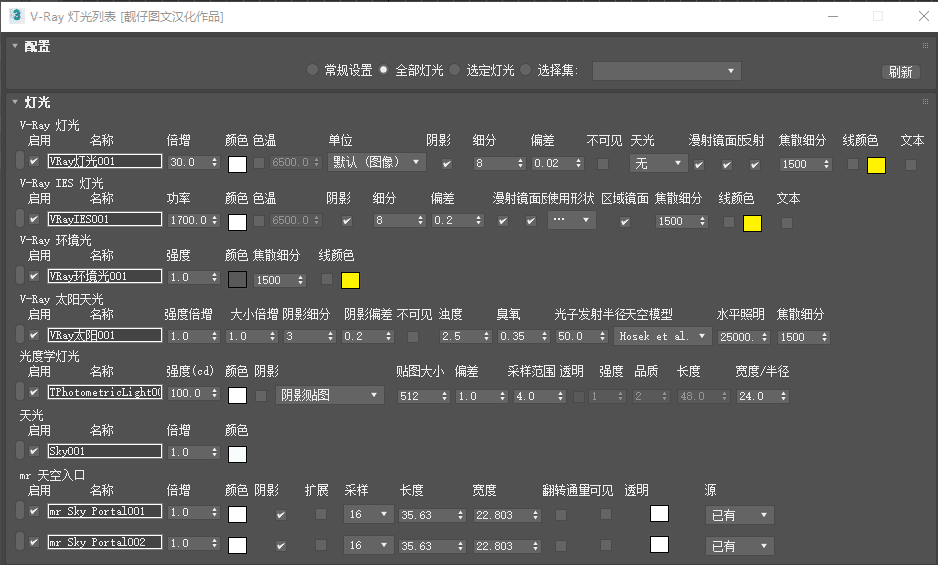
Task: Toggle the 透明 checkbox for TPhotometricLight
Action: pyautogui.click(x=578, y=396)
